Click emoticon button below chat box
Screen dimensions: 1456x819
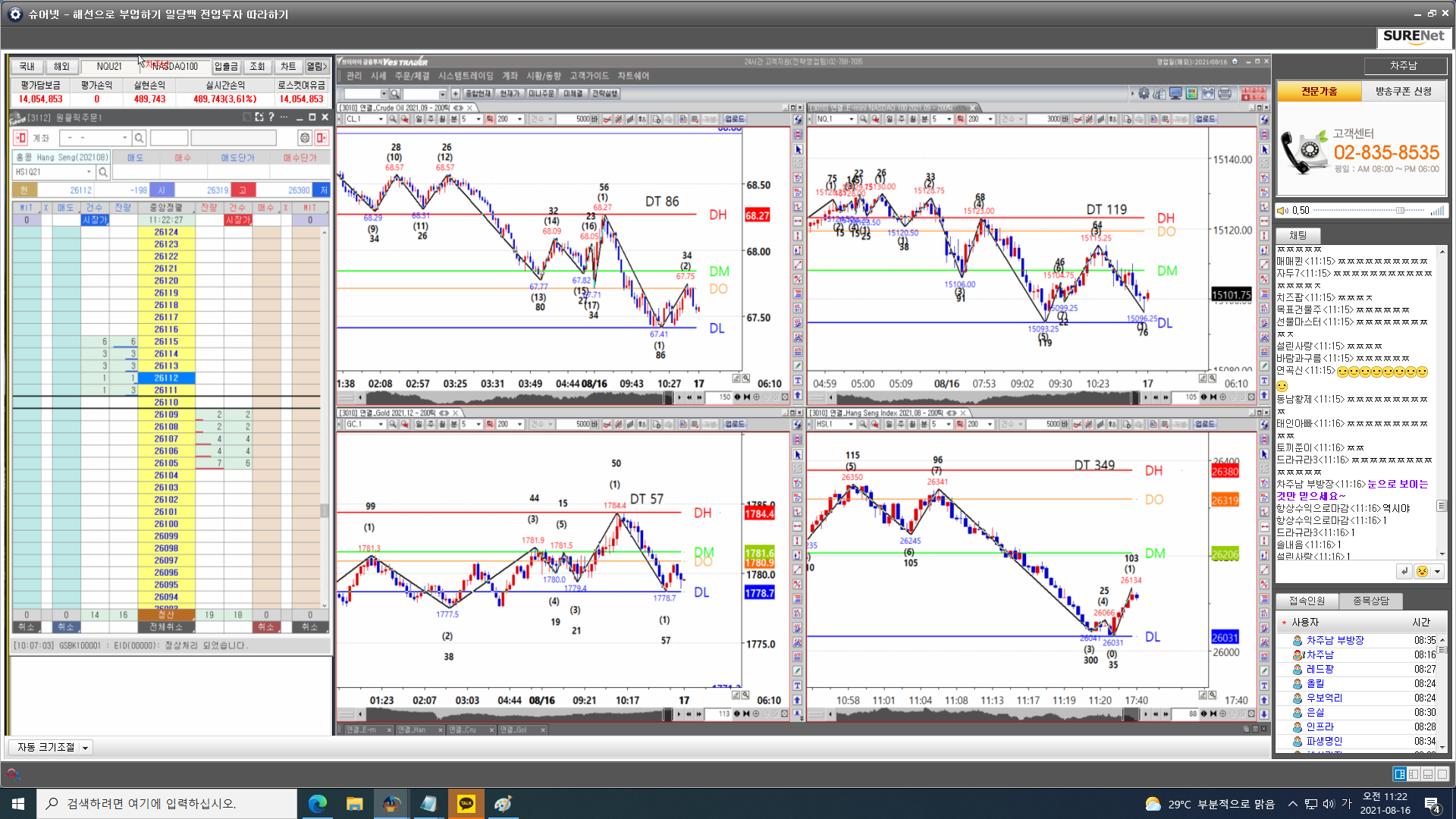pos(1422,572)
